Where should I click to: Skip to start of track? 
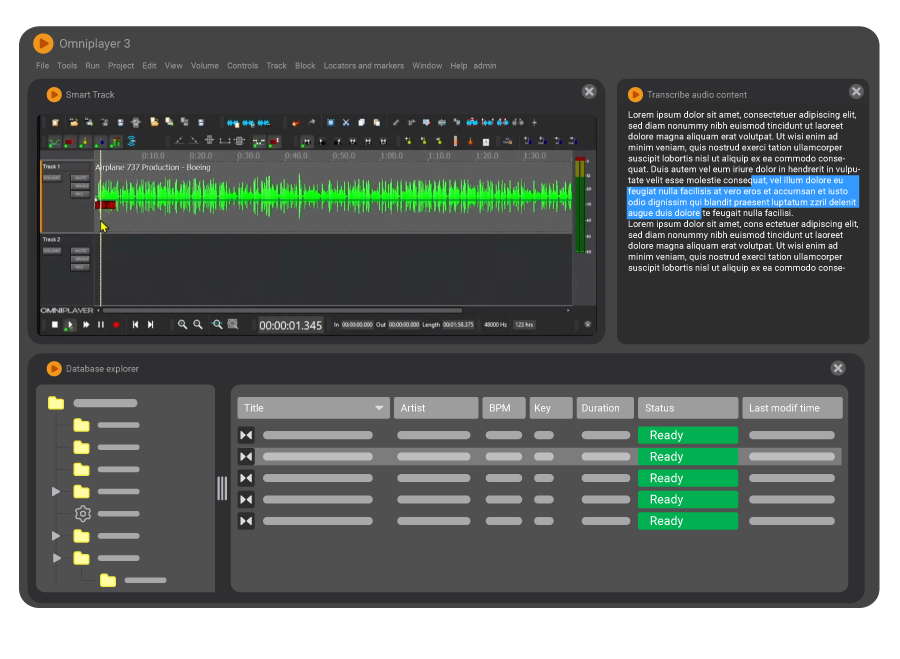tap(136, 325)
